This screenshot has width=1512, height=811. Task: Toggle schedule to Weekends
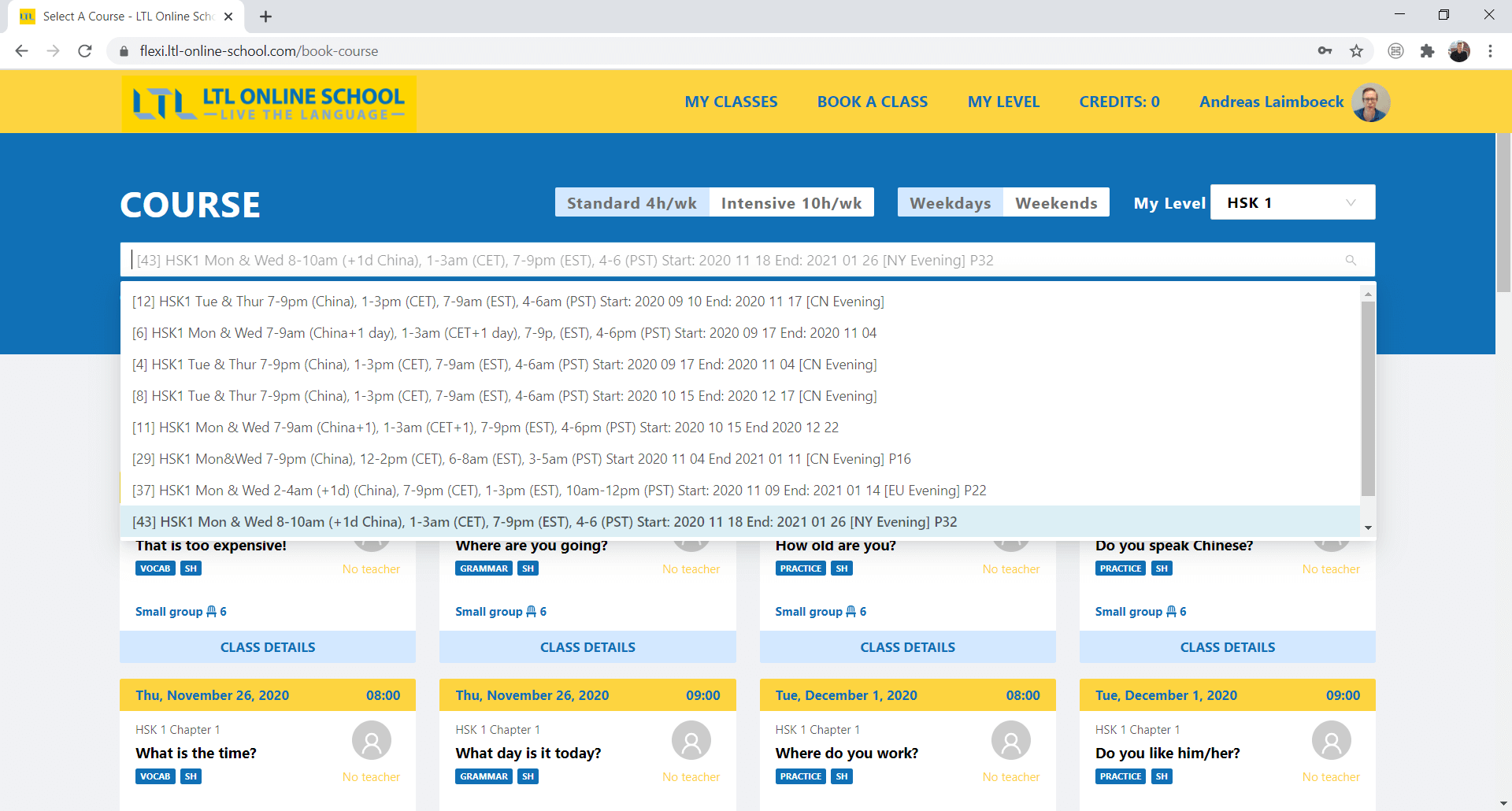1055,203
